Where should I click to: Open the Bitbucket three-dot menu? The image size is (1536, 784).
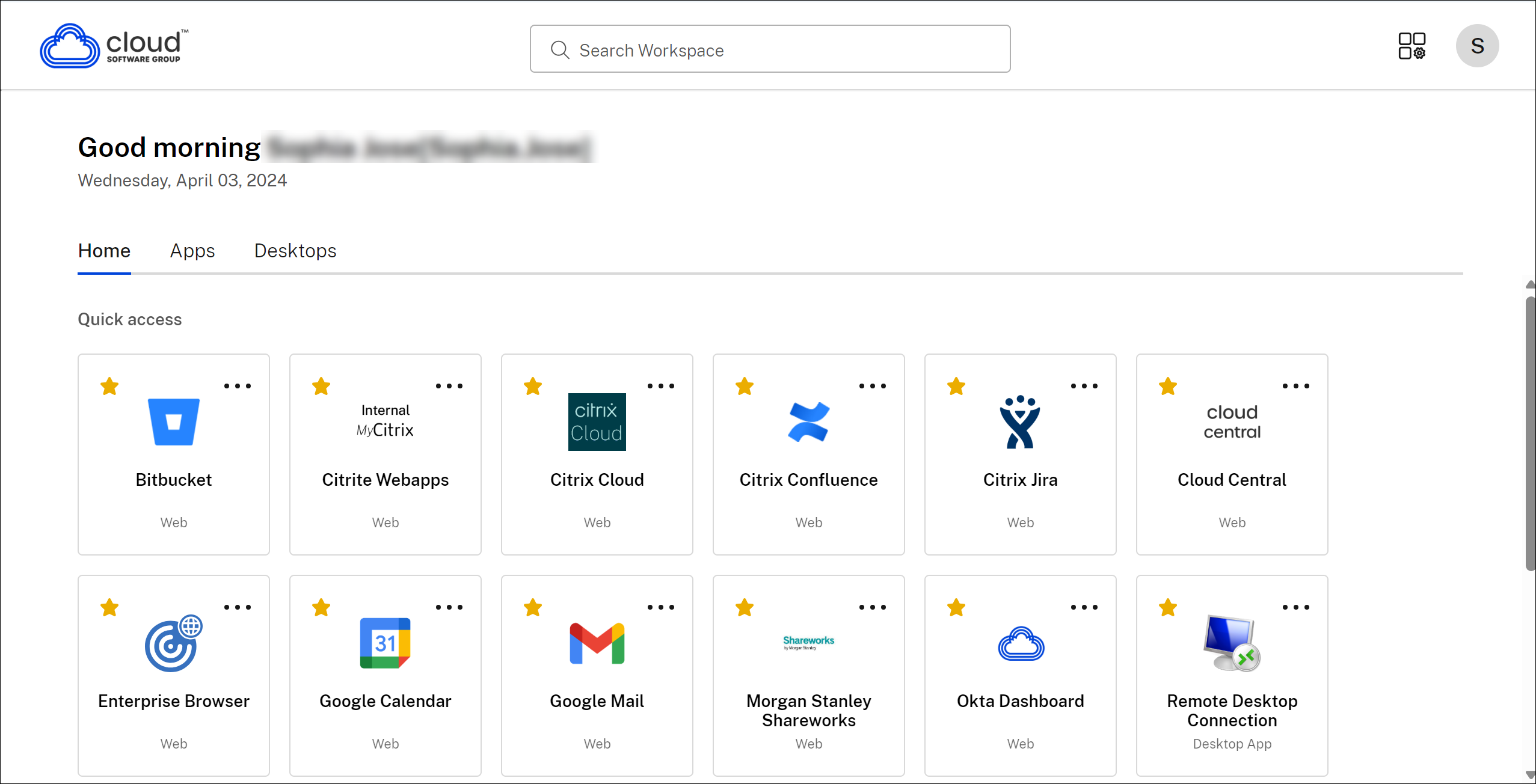(238, 386)
